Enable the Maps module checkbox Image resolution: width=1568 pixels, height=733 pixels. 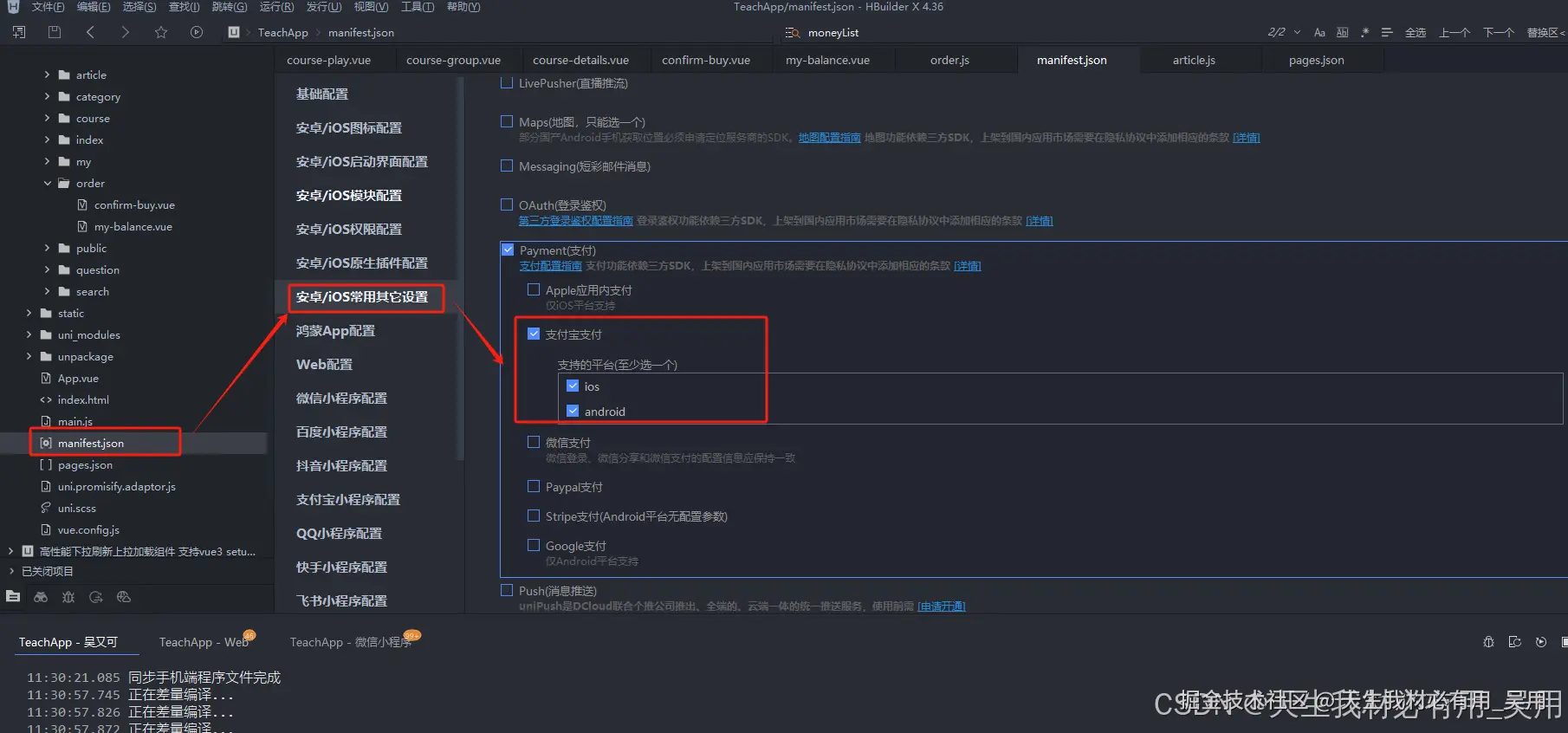click(507, 121)
